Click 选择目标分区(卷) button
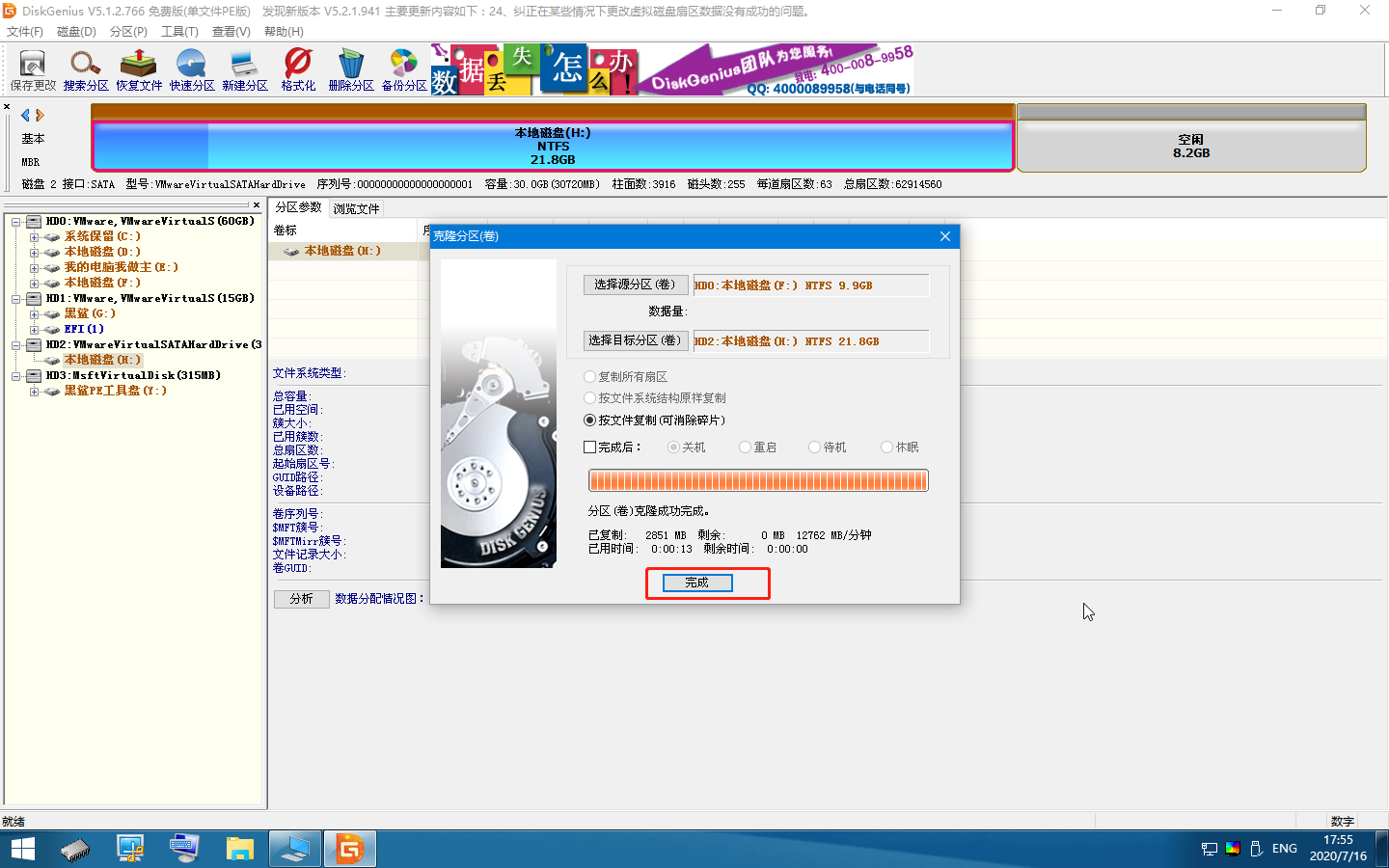1389x868 pixels. coord(635,340)
